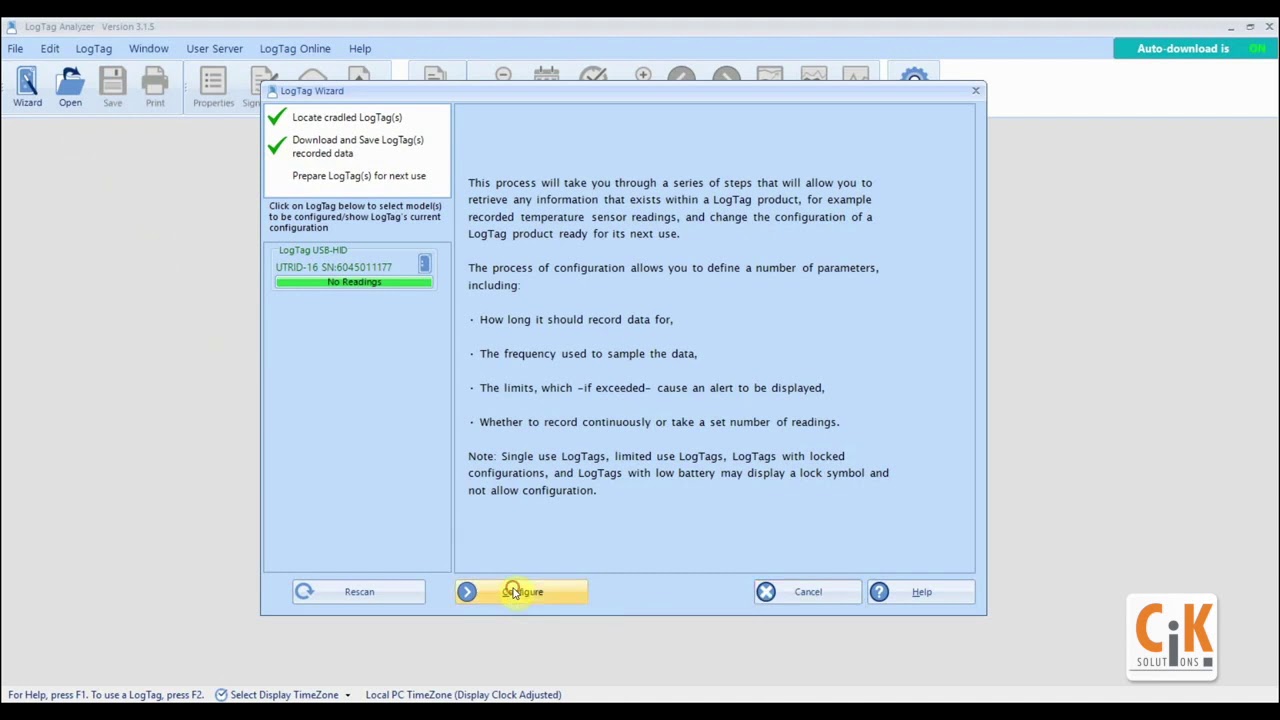The width and height of the screenshot is (1280, 720).
Task: Select the LogTag USB-HID UTRID-16 device
Action: tap(354, 269)
